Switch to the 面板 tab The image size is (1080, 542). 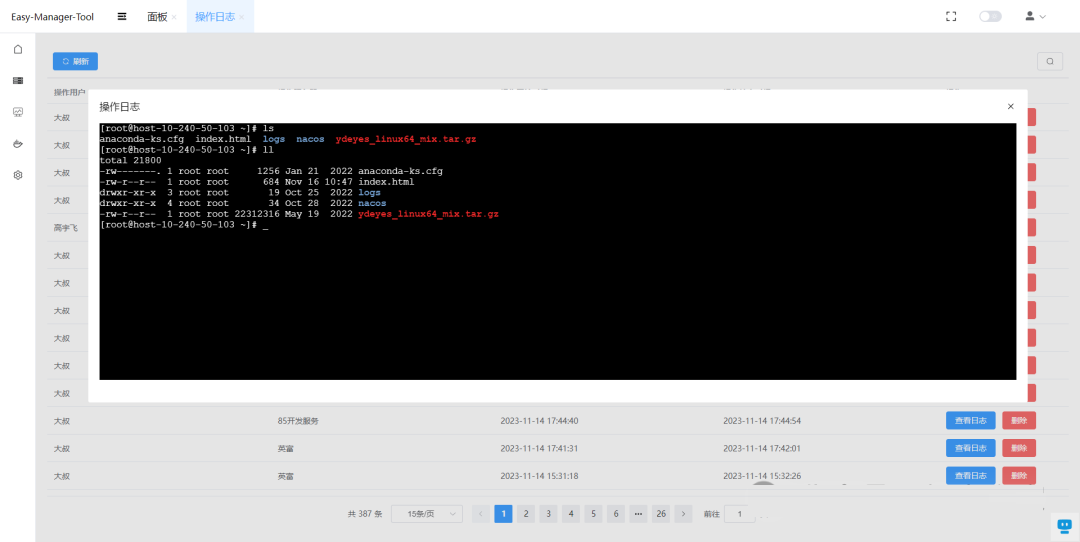coord(157,17)
